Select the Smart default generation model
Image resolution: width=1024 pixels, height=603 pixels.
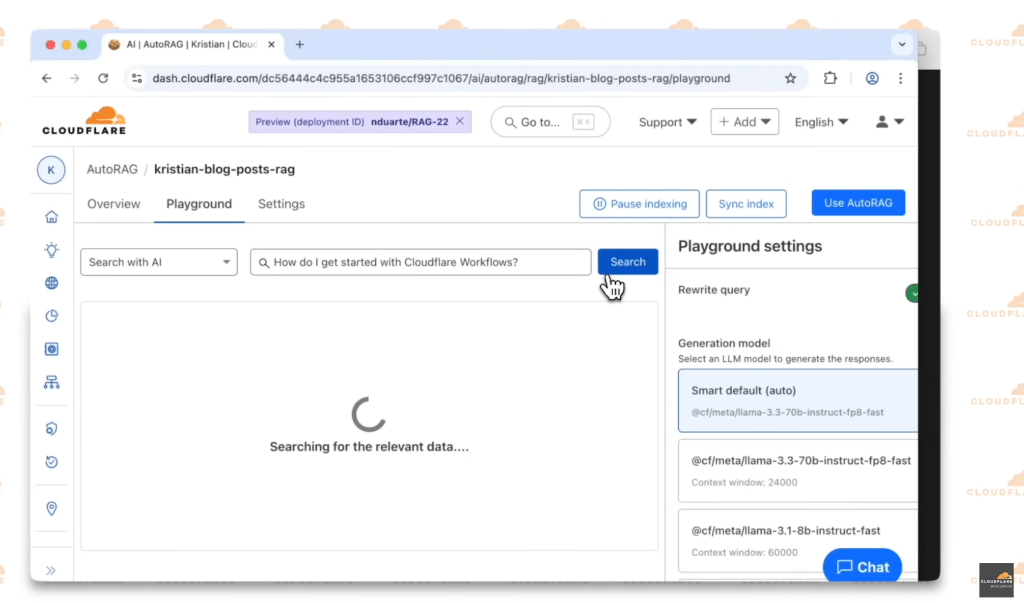pyautogui.click(x=797, y=399)
